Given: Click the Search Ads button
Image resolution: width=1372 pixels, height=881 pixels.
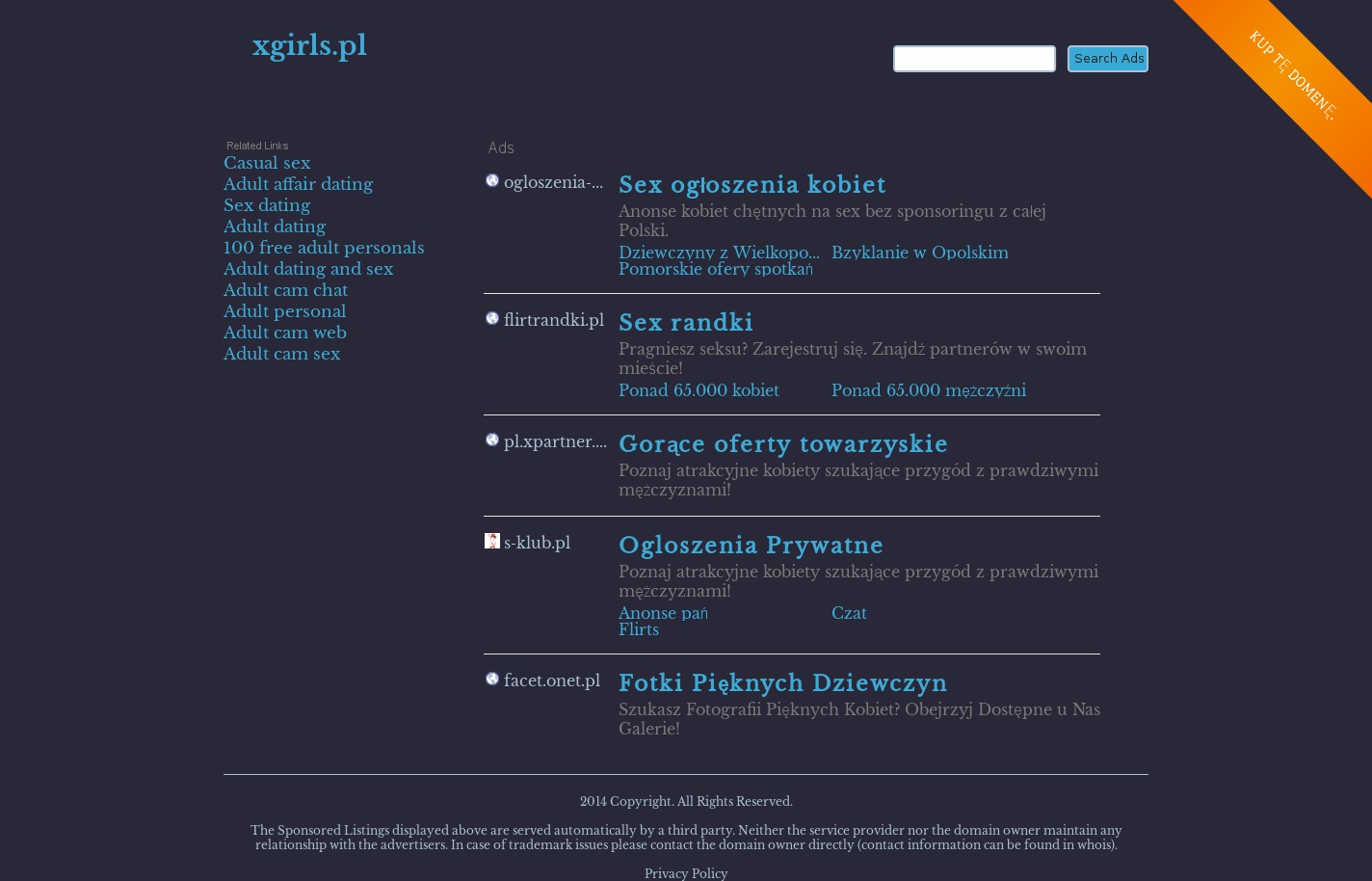Looking at the screenshot, I should (x=1108, y=59).
